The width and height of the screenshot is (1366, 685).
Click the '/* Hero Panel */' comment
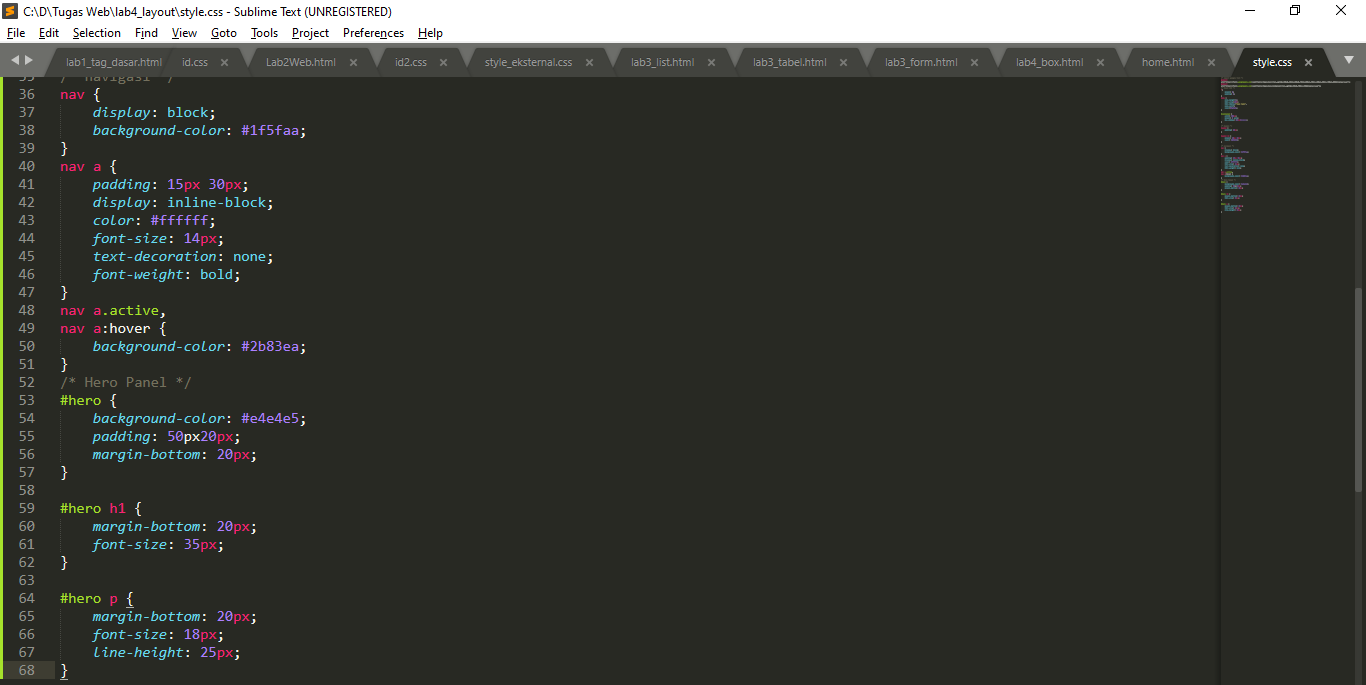click(x=126, y=382)
